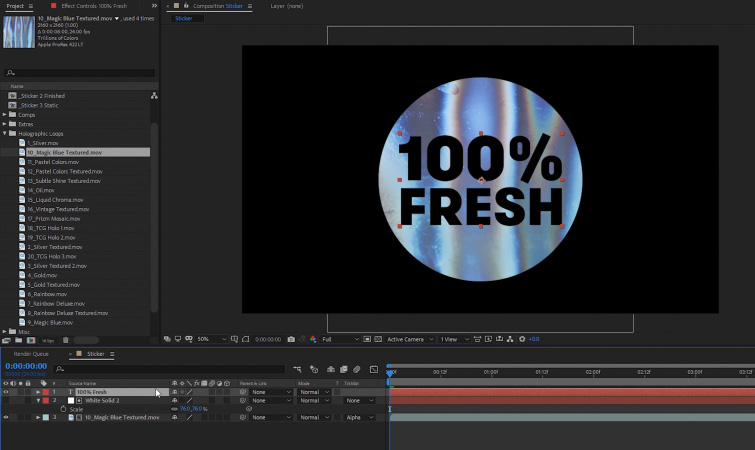Open the 1 View layout dropdown
Screen dimensions: 755x450
click(x=454, y=339)
